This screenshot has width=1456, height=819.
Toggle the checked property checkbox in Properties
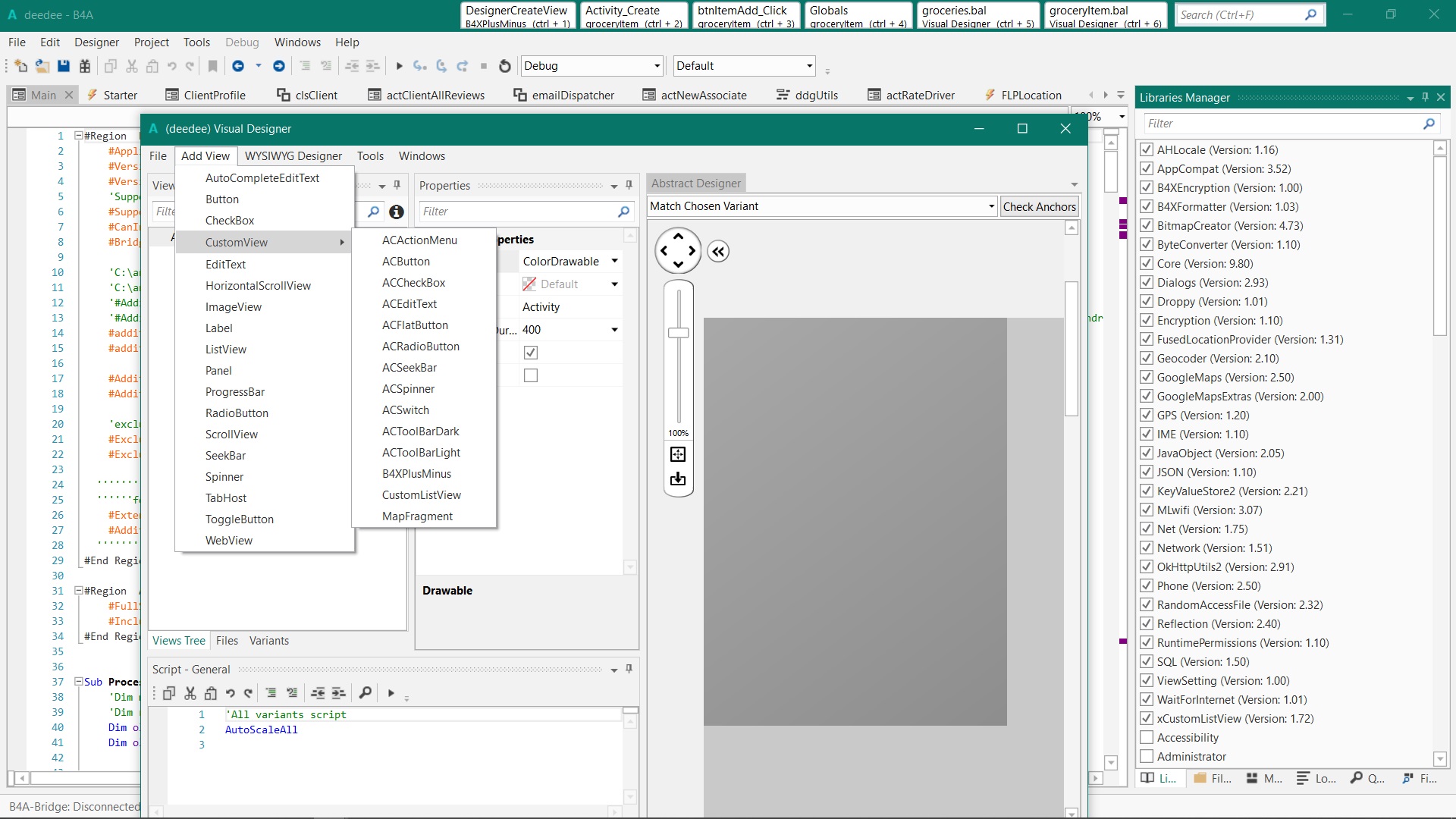(x=531, y=353)
